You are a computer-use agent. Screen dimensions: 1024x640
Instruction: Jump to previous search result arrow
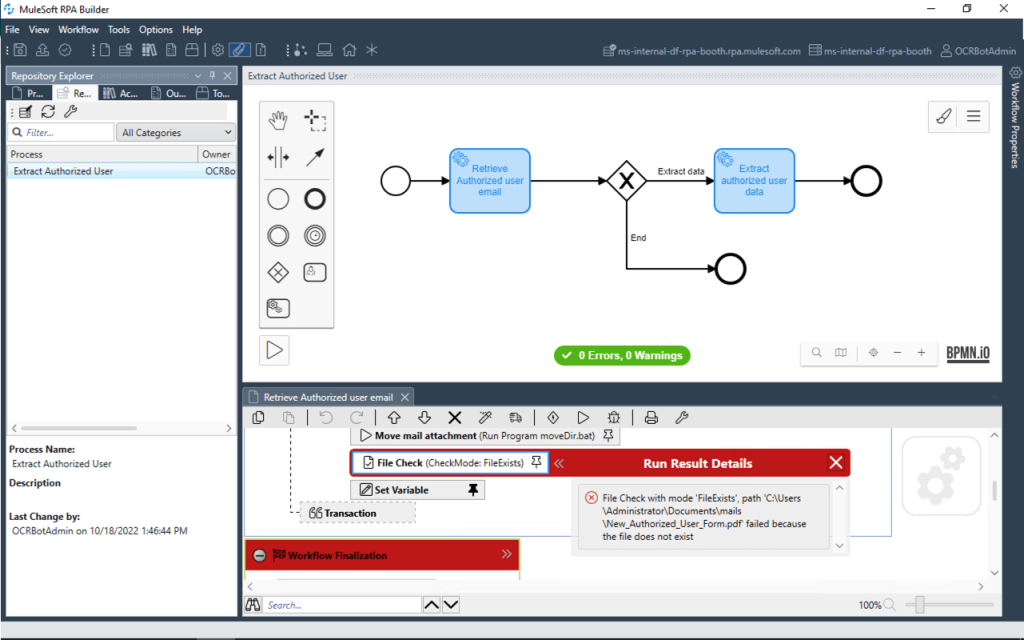(x=432, y=605)
